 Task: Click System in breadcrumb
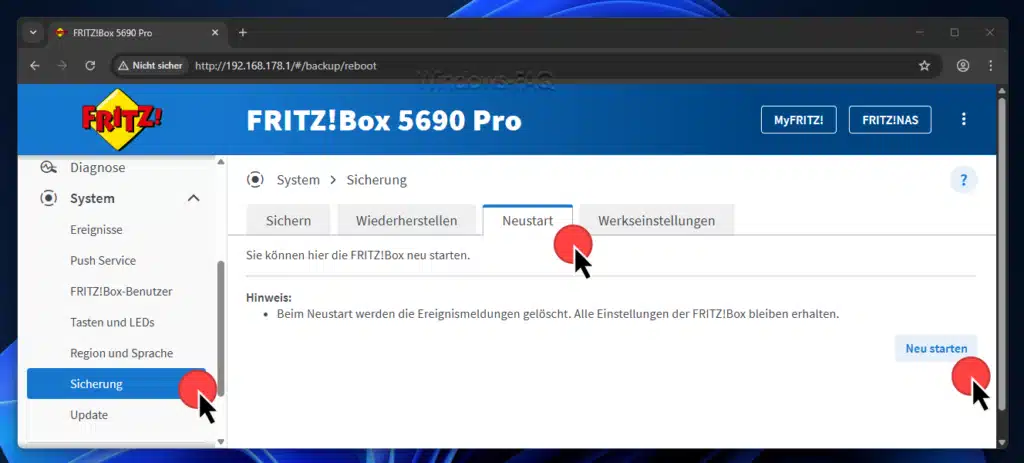click(x=298, y=180)
